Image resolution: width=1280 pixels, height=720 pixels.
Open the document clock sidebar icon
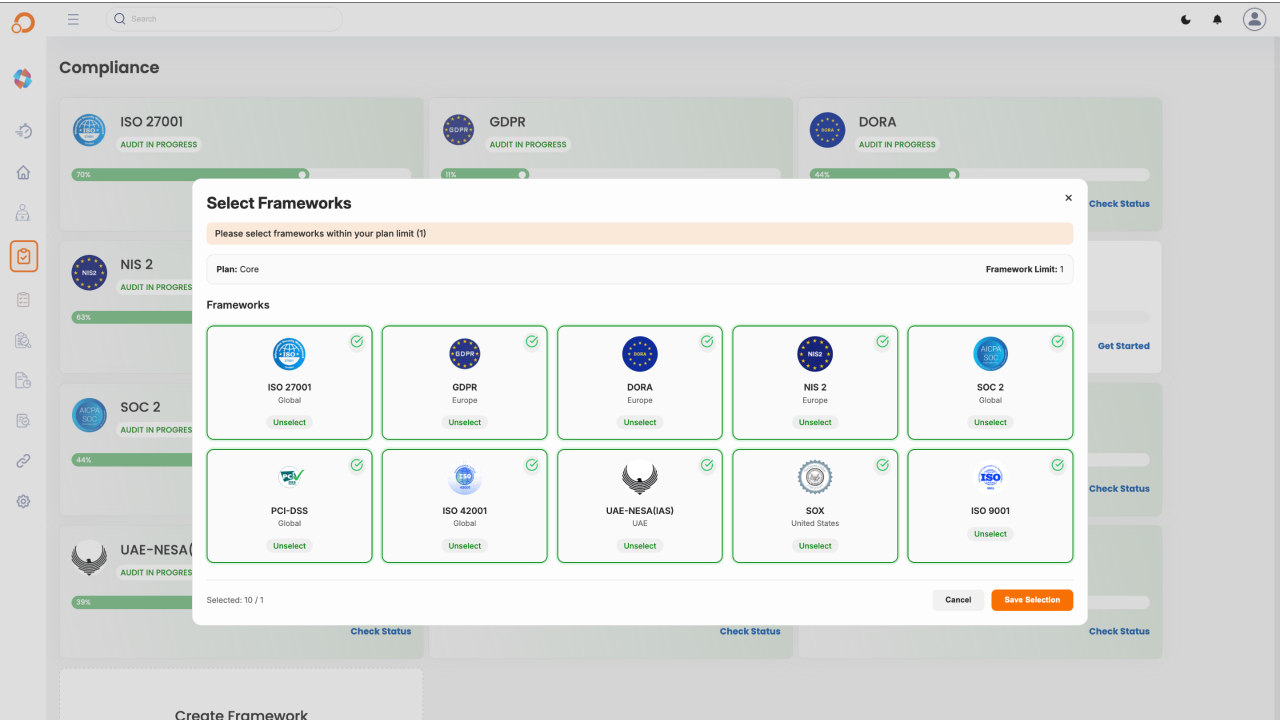pos(24,380)
